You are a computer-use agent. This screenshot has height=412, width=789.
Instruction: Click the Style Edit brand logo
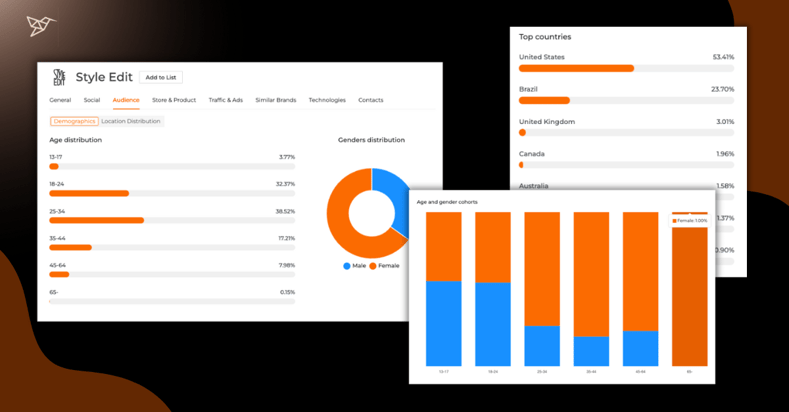(x=59, y=78)
